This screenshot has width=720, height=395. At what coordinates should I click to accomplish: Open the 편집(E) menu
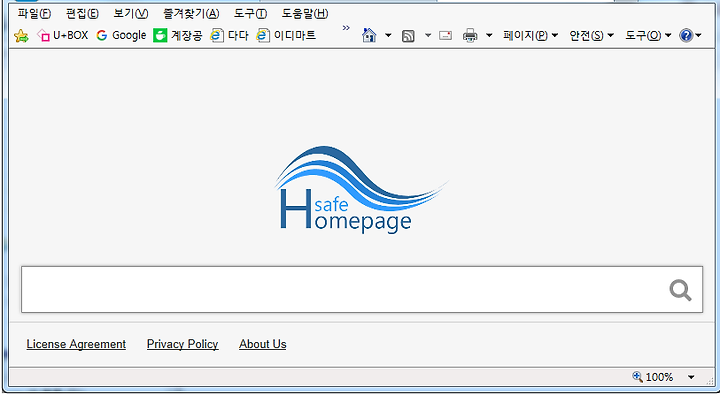(x=82, y=14)
